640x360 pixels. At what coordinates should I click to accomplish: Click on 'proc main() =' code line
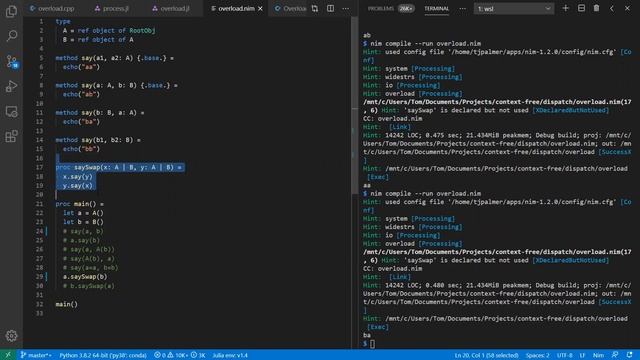point(80,204)
